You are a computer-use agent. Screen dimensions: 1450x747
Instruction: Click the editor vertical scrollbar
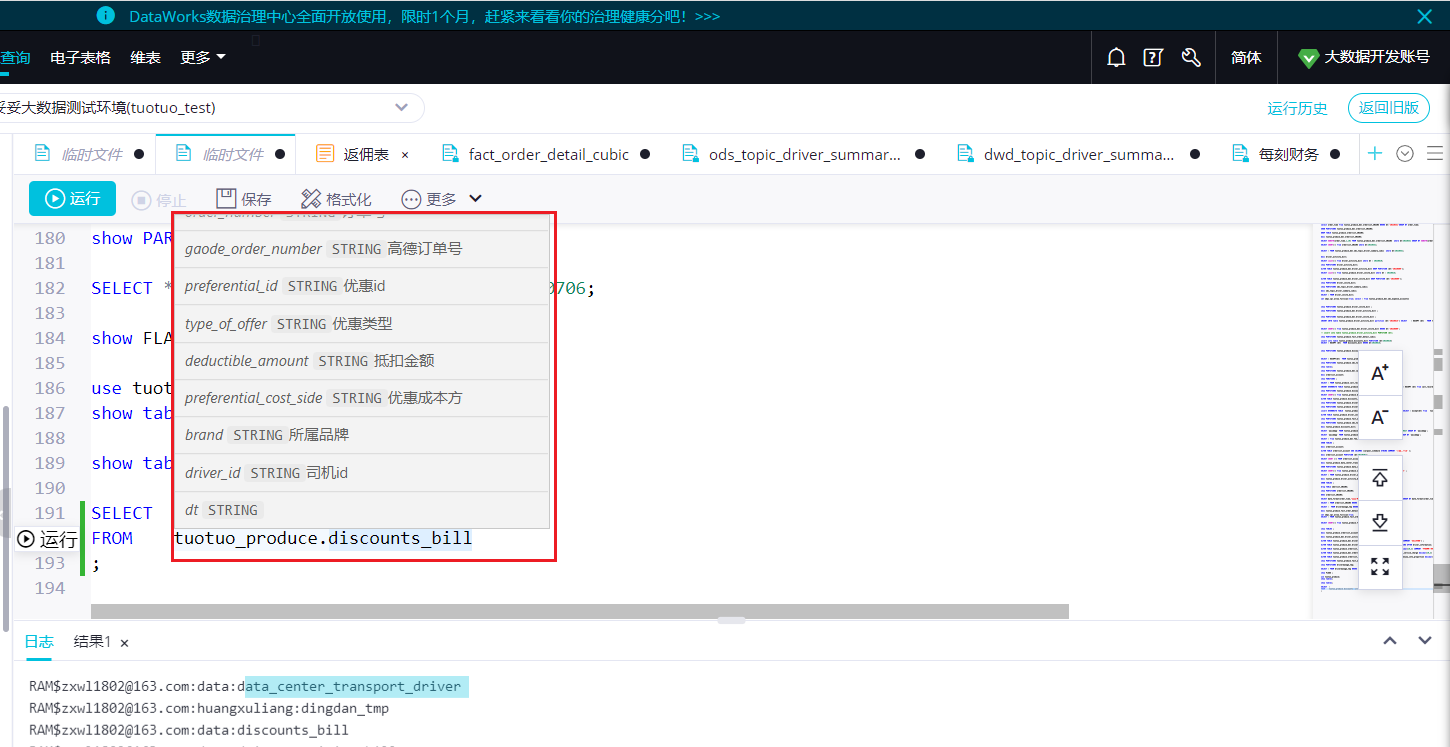pos(1441,577)
